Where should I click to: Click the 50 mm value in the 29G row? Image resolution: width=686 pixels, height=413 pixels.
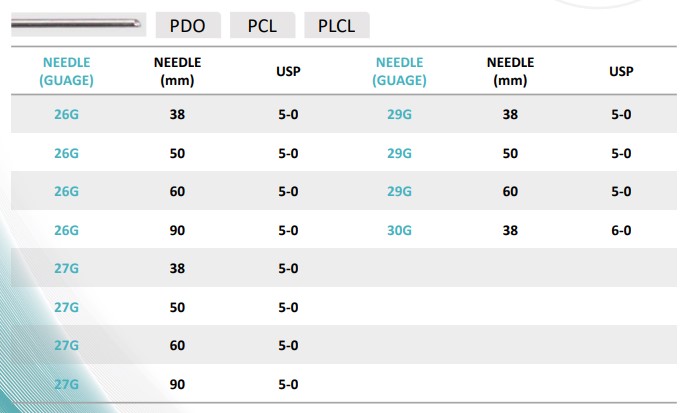pos(510,153)
